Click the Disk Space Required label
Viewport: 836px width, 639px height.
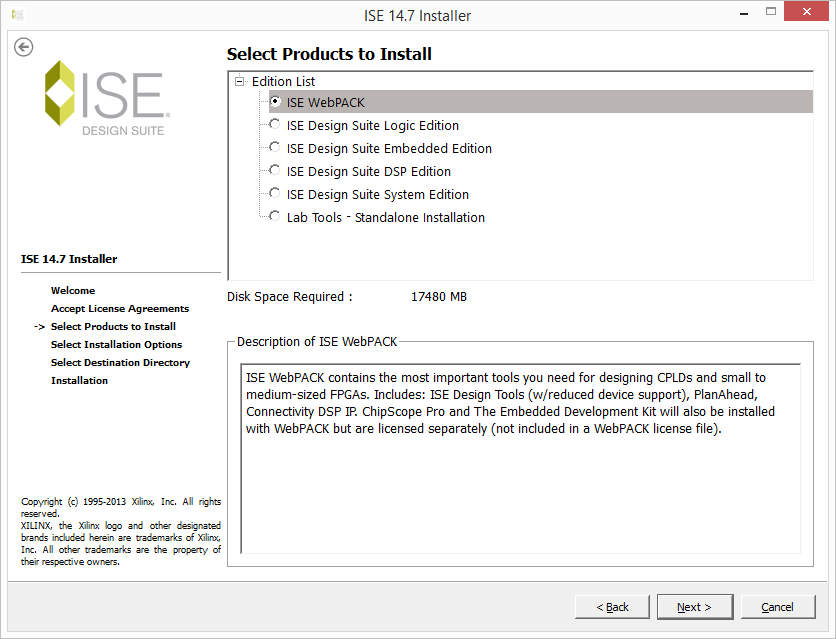pos(290,297)
